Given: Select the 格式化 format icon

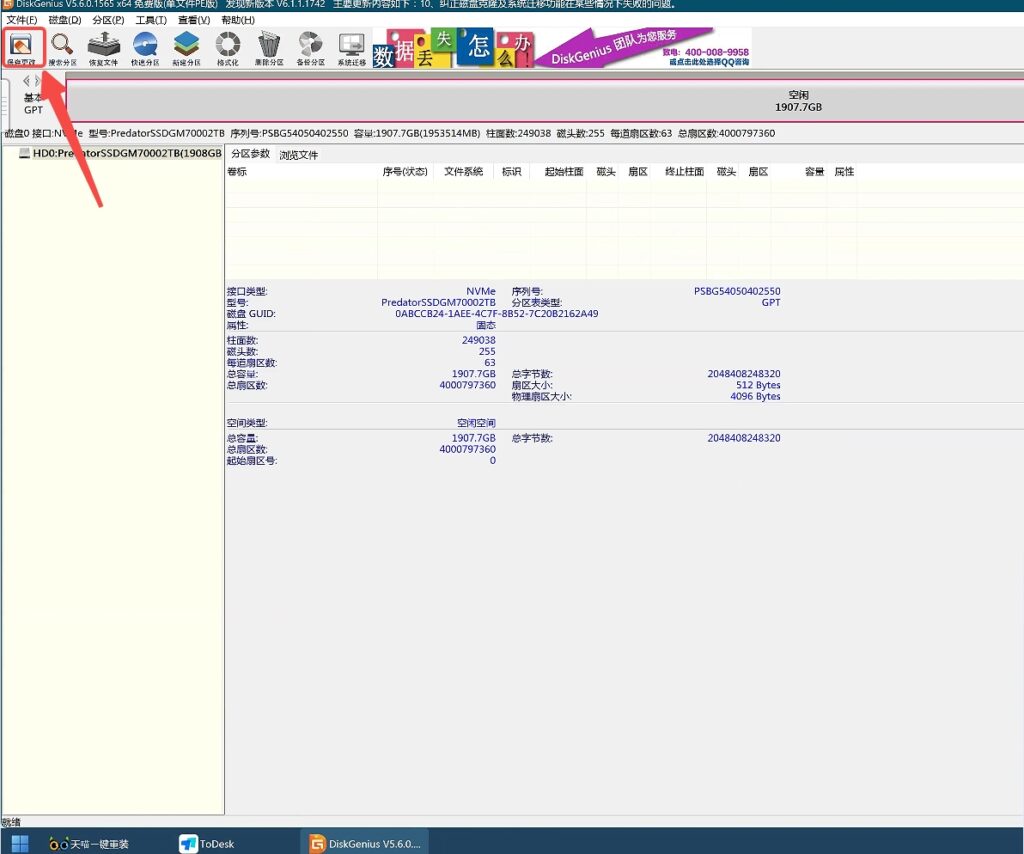Looking at the screenshot, I should 227,47.
